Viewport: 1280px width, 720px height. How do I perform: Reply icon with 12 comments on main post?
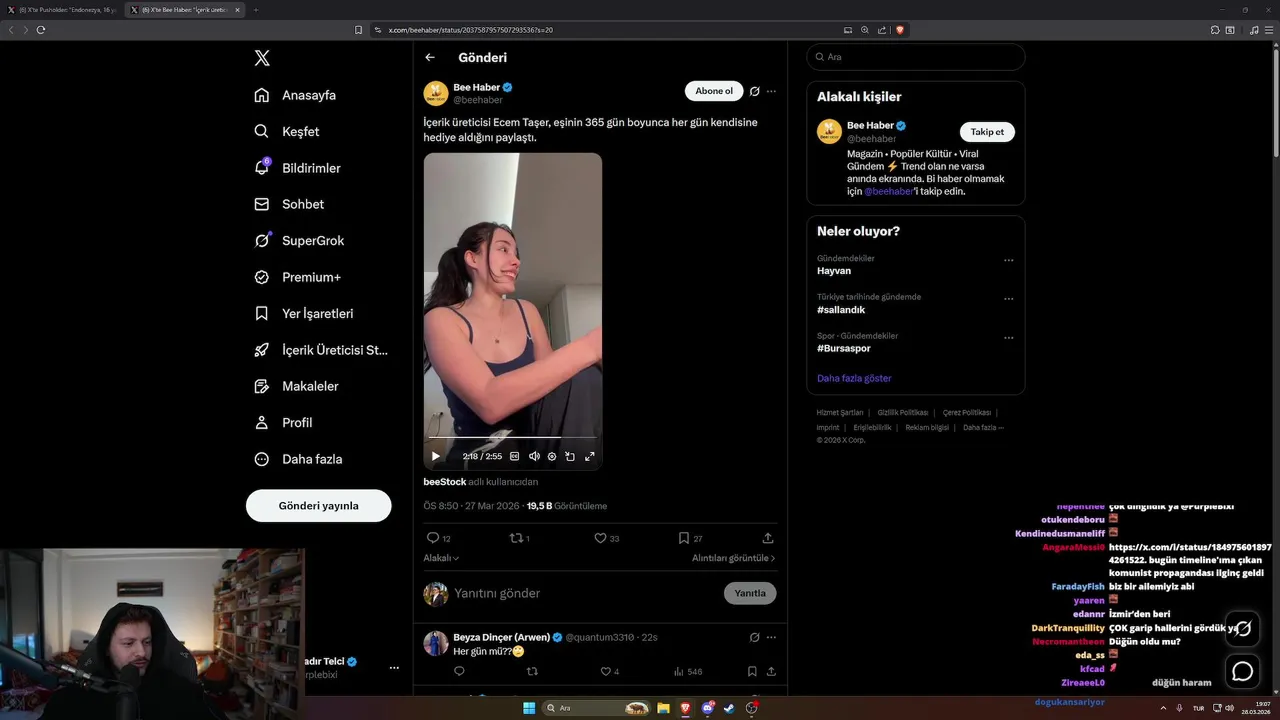click(x=439, y=538)
